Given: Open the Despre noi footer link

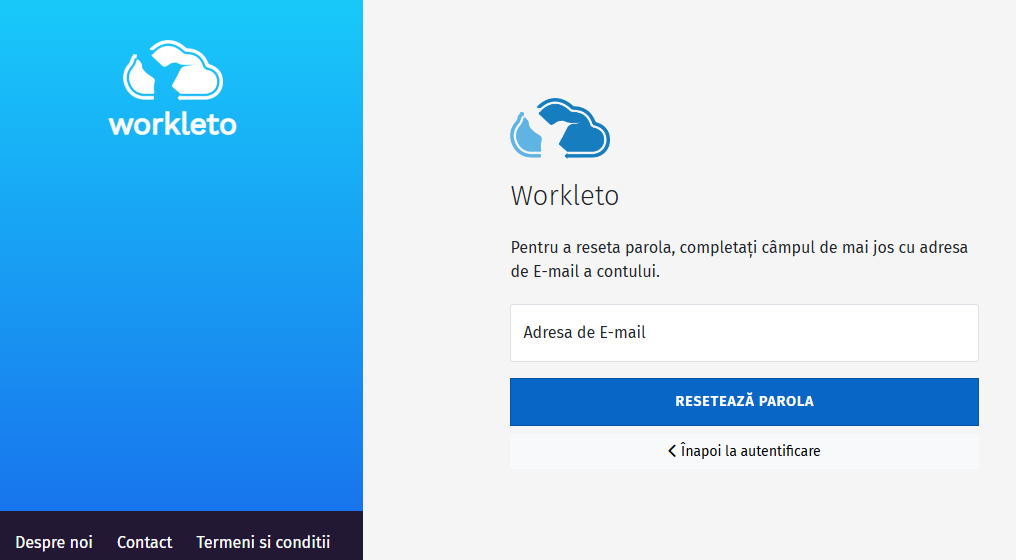Looking at the screenshot, I should tap(54, 542).
